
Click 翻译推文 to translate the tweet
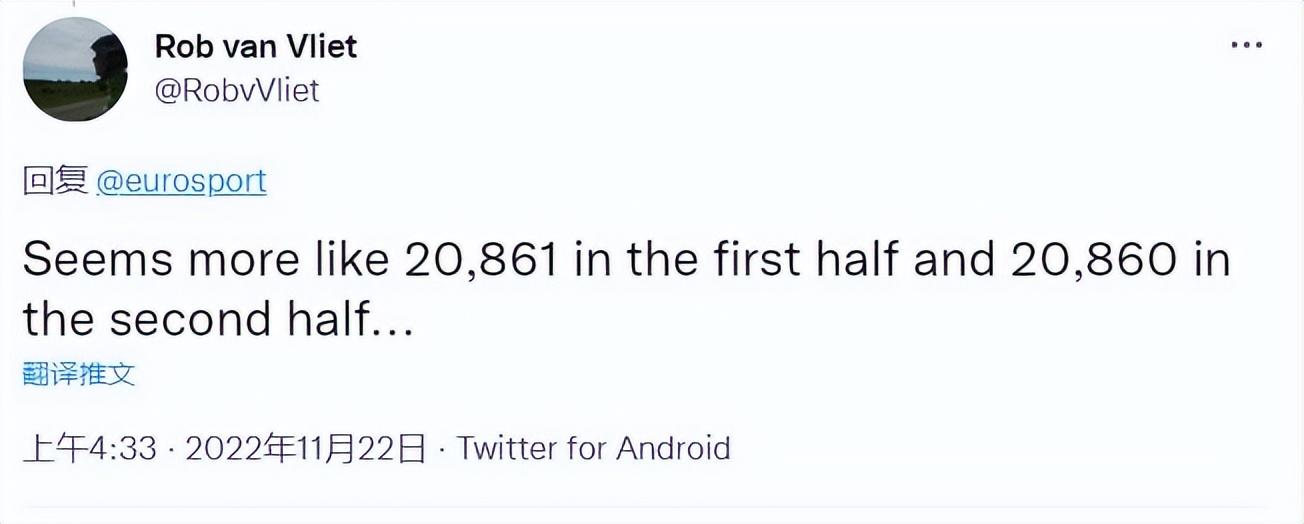point(78,375)
